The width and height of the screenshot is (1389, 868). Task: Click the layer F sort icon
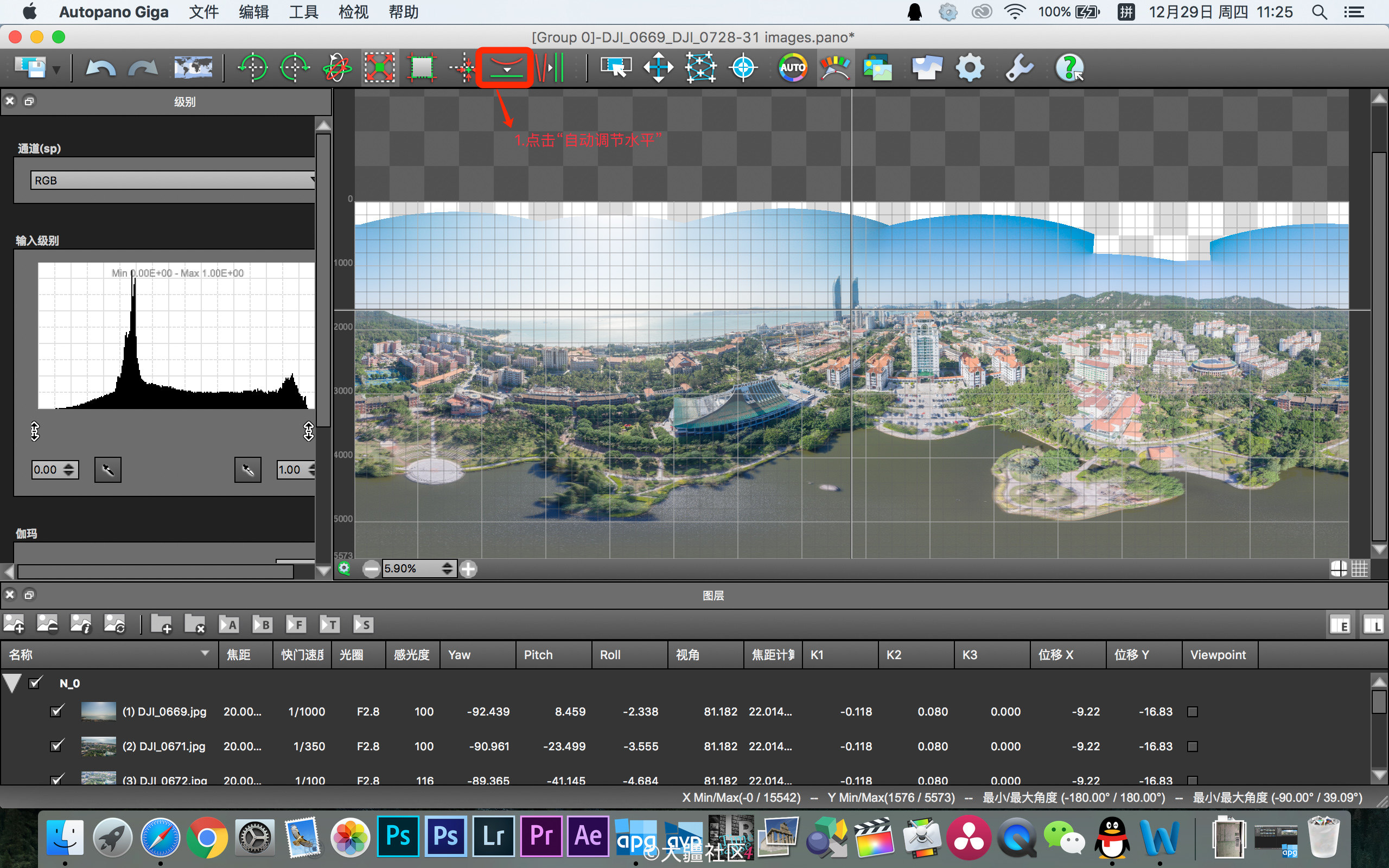(x=296, y=624)
